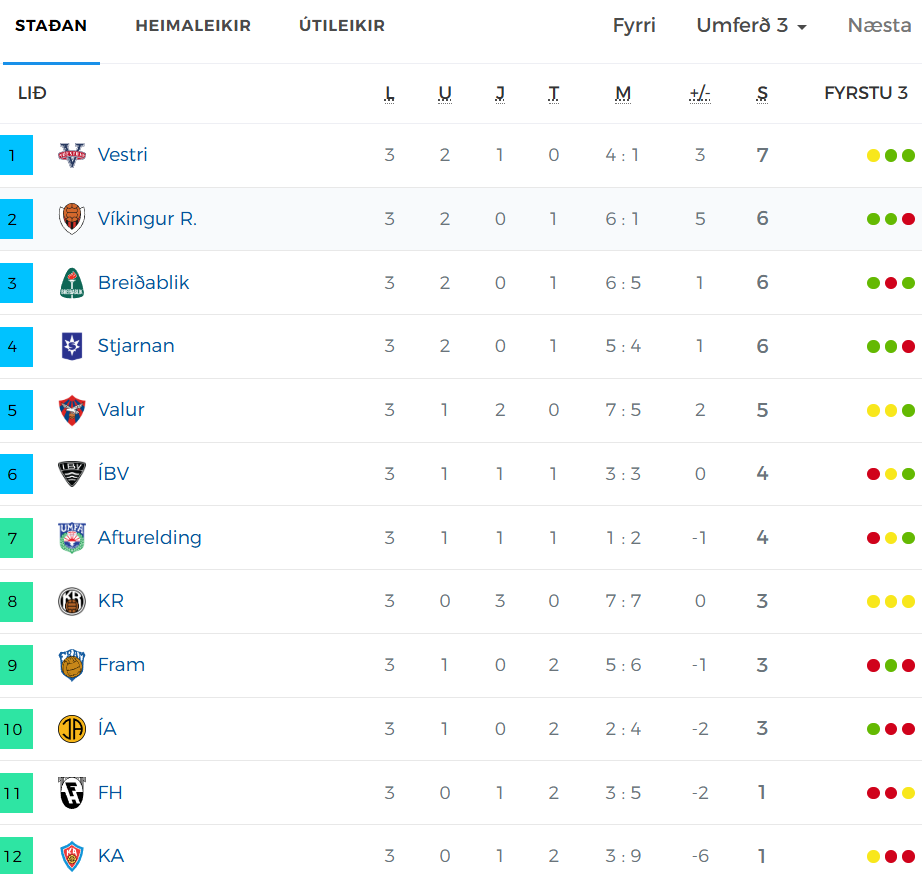The image size is (922, 874).
Task: Click the Vestri club crest
Action: coord(72,155)
